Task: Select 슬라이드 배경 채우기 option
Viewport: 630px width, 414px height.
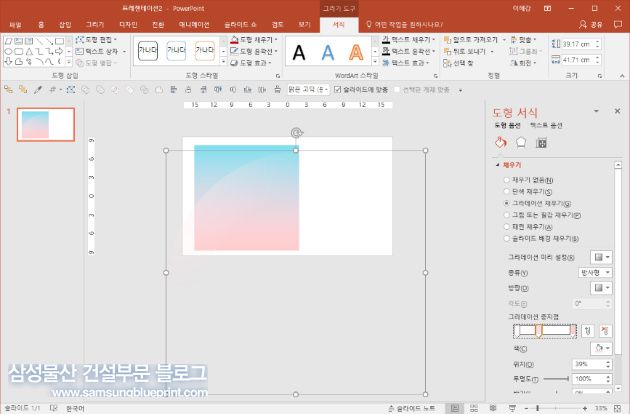Action: (541, 238)
